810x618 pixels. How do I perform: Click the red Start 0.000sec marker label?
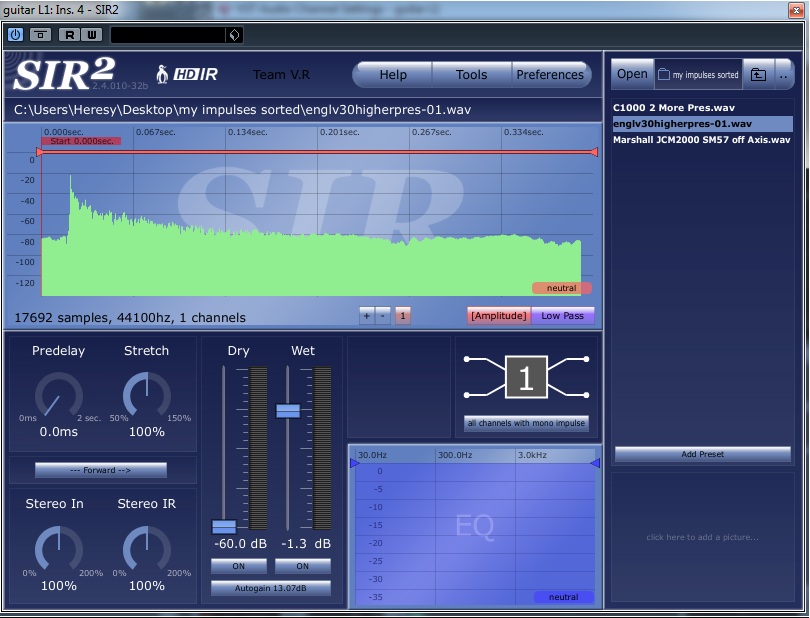(82, 141)
